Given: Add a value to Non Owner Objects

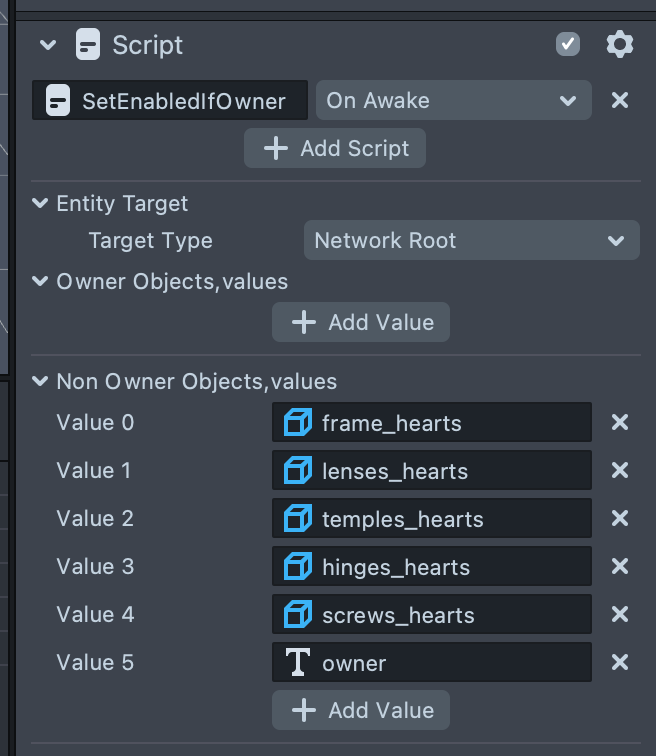Looking at the screenshot, I should [361, 710].
